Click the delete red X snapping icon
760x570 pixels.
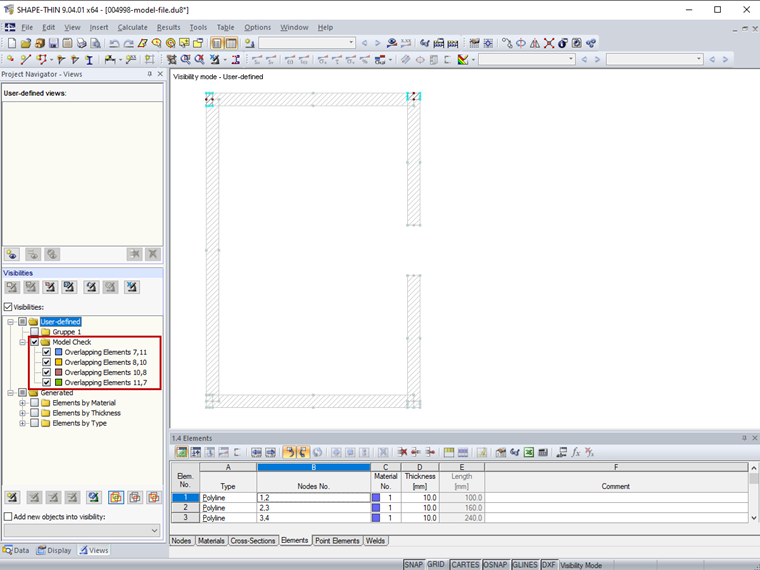[549, 43]
